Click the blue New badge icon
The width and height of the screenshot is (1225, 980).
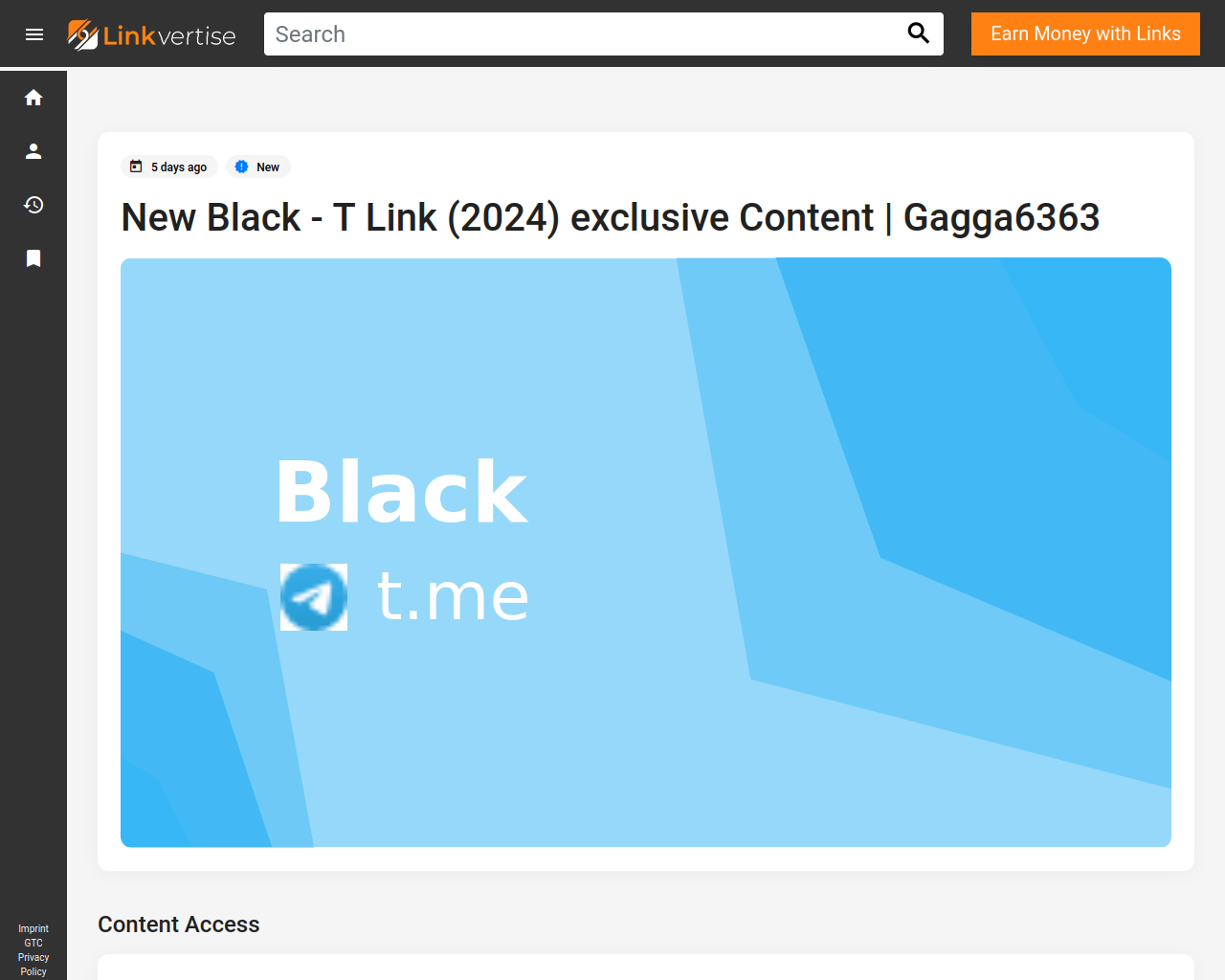click(241, 167)
